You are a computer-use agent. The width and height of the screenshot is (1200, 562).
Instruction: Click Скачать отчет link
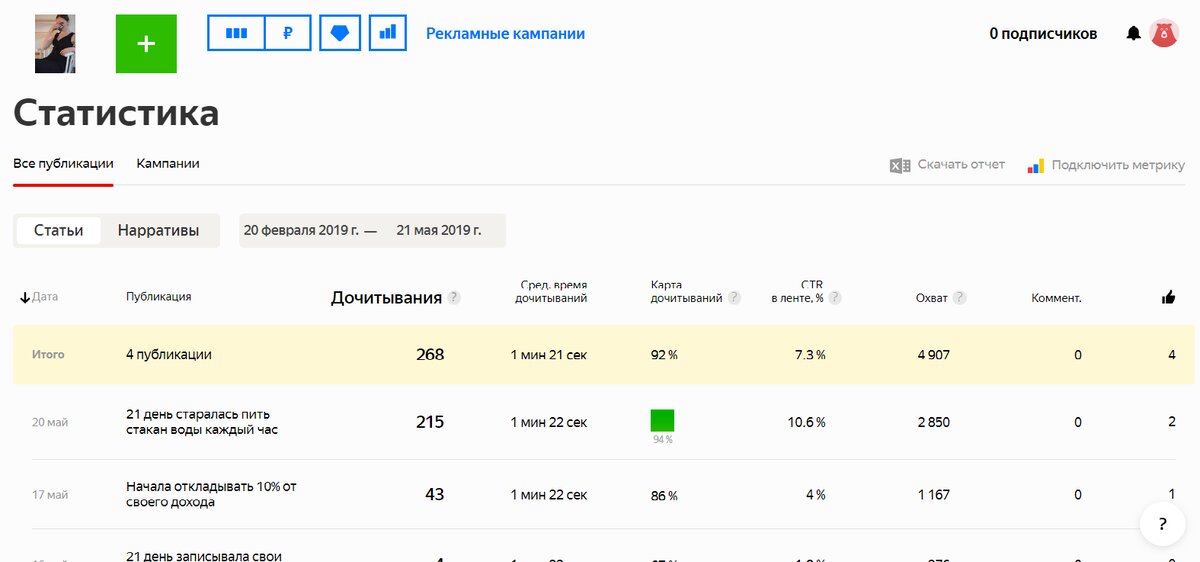point(961,165)
